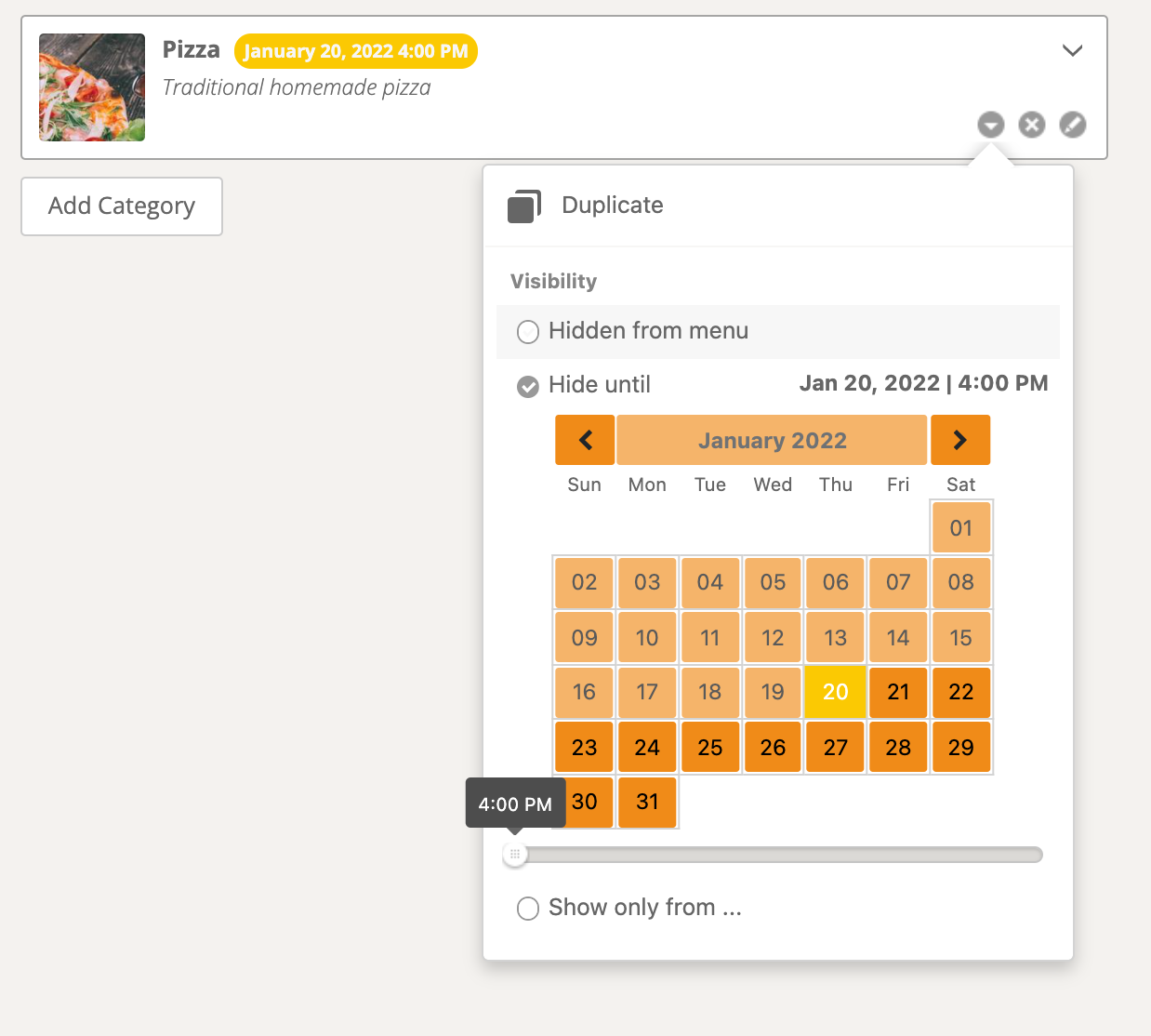Click the Duplicate stacked-squares icon

tap(524, 206)
